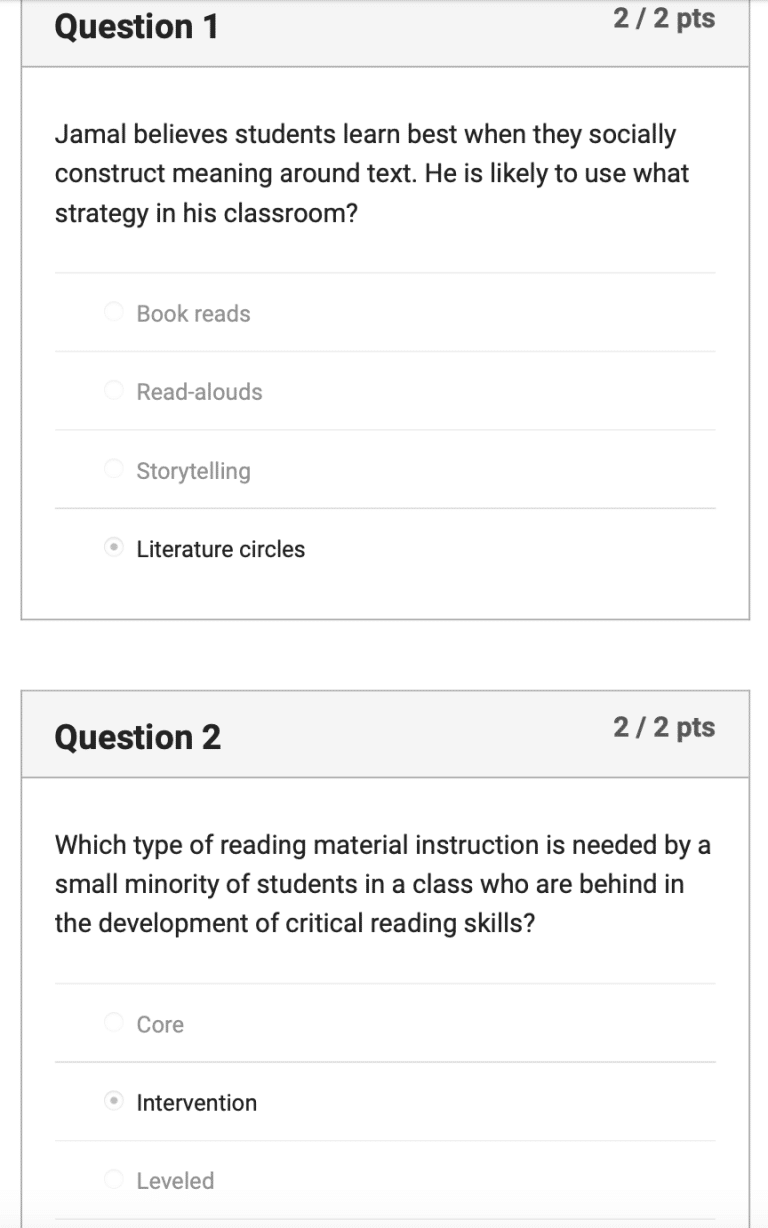768x1228 pixels.
Task: Select the Literature circles radio button
Action: (114, 548)
